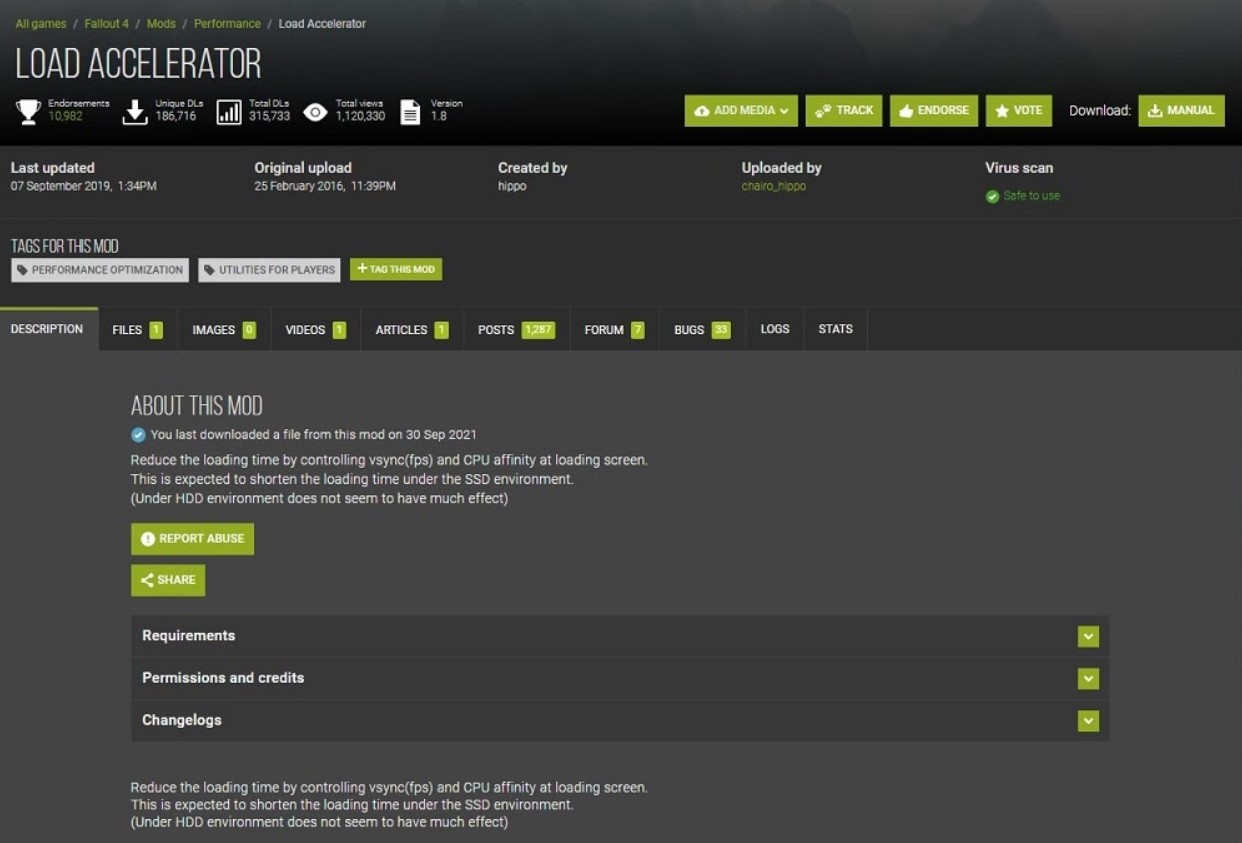The height and width of the screenshot is (843, 1242).
Task: Open the Files tab
Action: point(138,329)
